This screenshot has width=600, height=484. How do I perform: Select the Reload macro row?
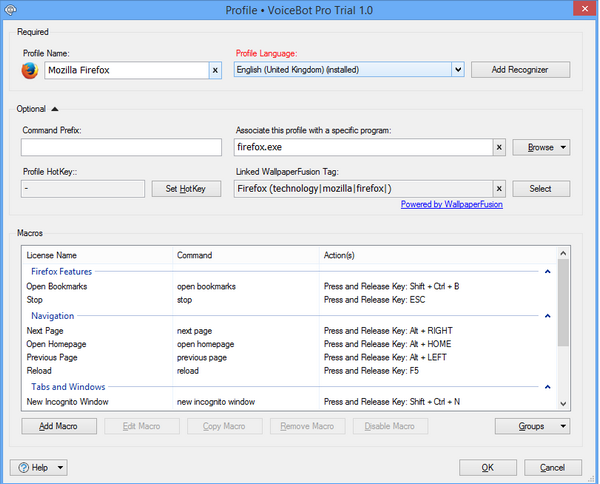tap(290, 371)
